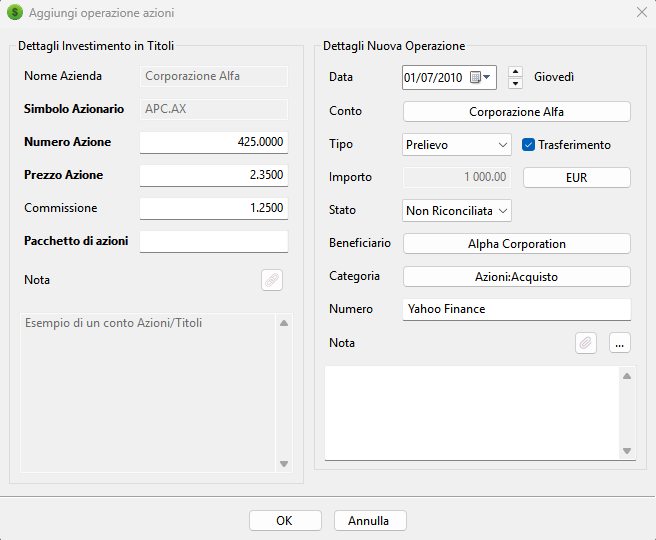The image size is (656, 540).
Task: Click the empty Pacchetto di azioni field
Action: pyautogui.click(x=214, y=241)
